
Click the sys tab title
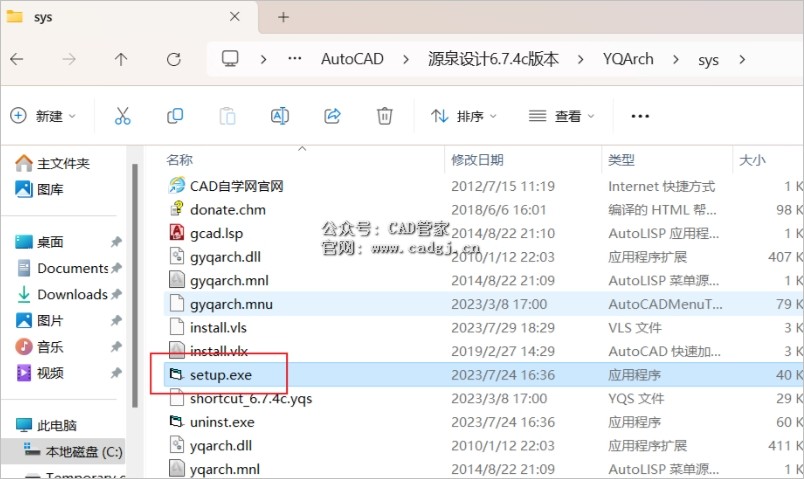point(43,17)
